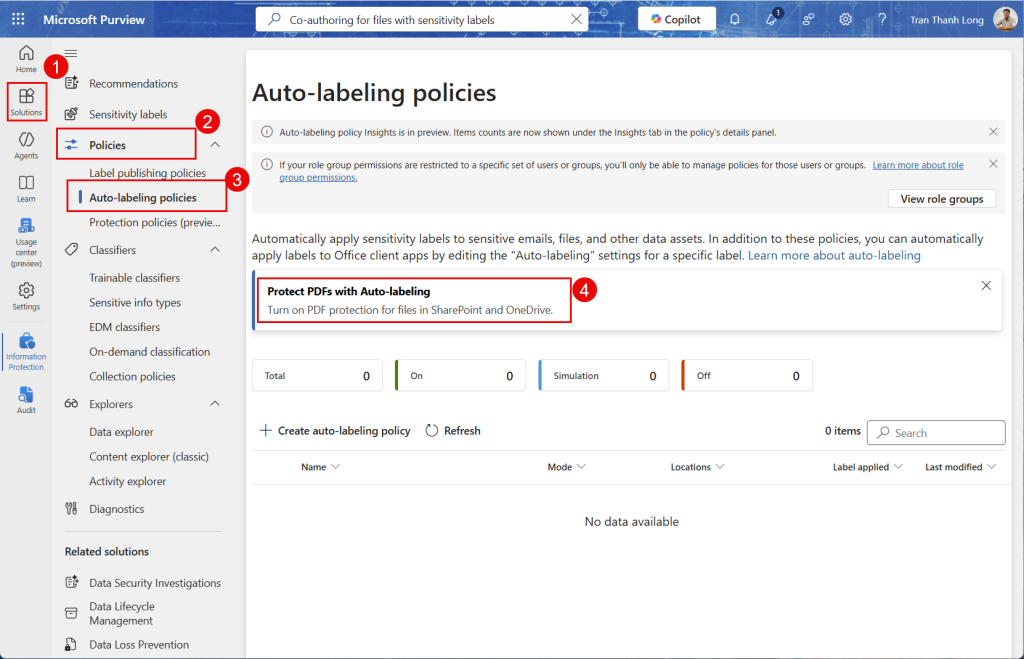Collapse the Explorers section chevron
Viewport: 1024px width, 659px height.
(x=215, y=404)
